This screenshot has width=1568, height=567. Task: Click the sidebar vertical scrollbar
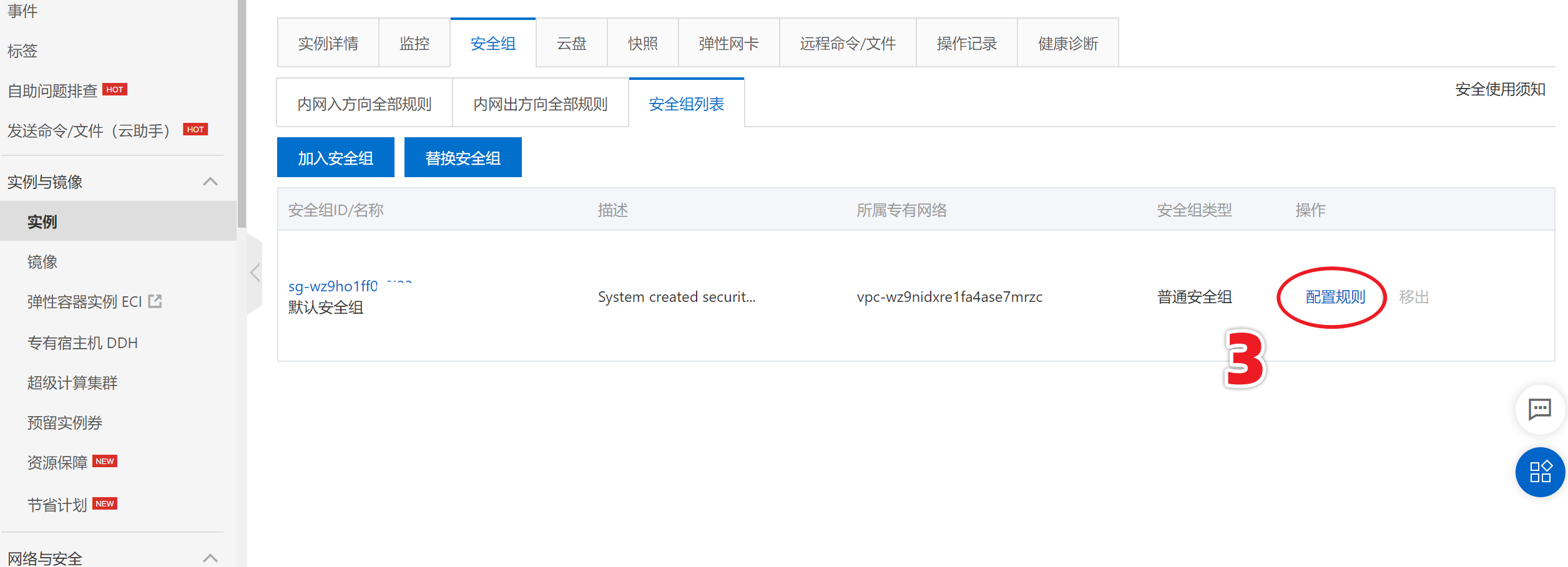pyautogui.click(x=242, y=112)
